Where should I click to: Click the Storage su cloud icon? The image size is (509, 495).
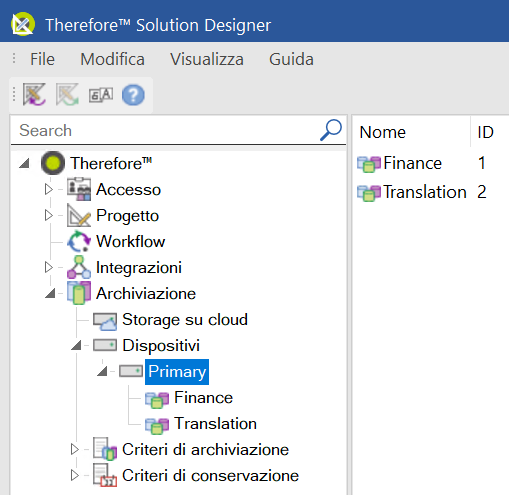tap(105, 321)
